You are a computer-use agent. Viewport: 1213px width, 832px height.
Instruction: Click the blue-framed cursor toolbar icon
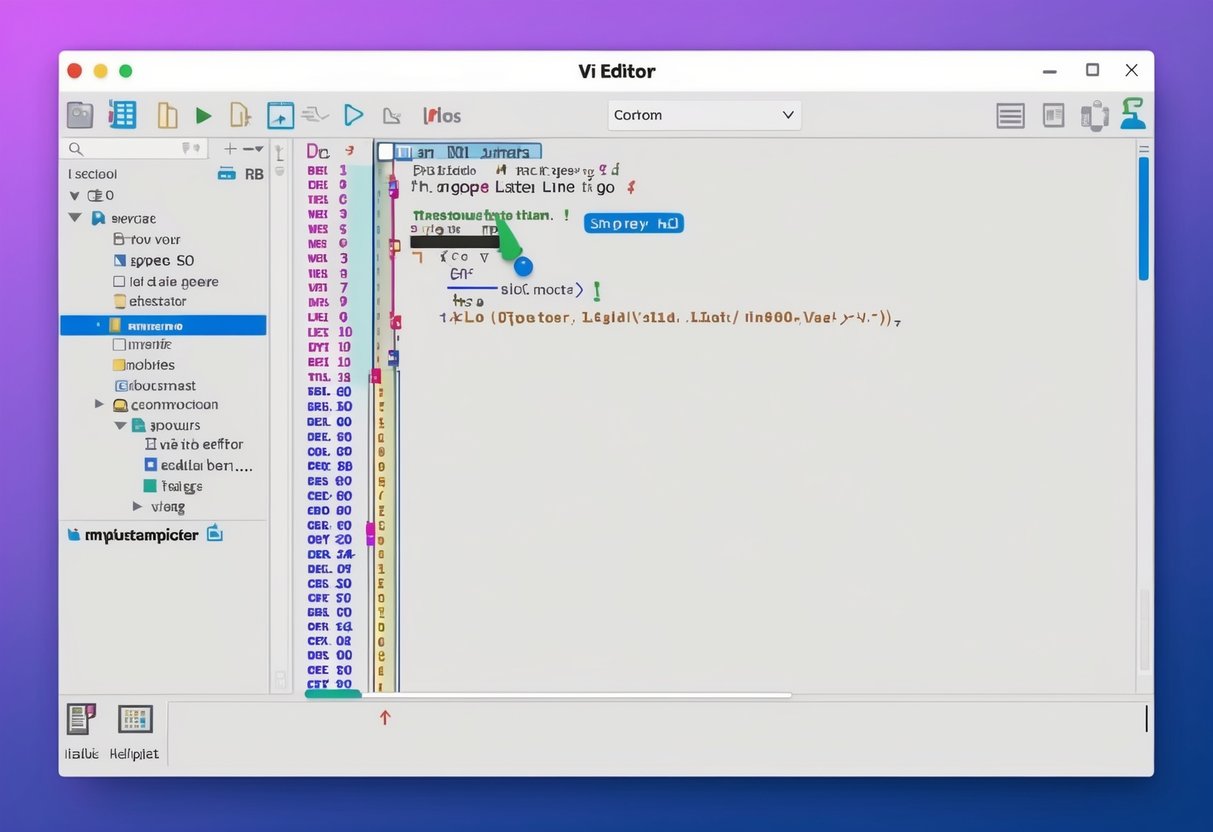click(x=280, y=115)
